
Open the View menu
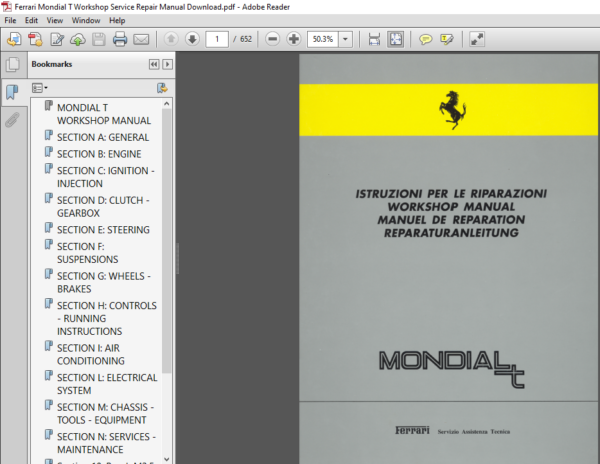coord(55,20)
